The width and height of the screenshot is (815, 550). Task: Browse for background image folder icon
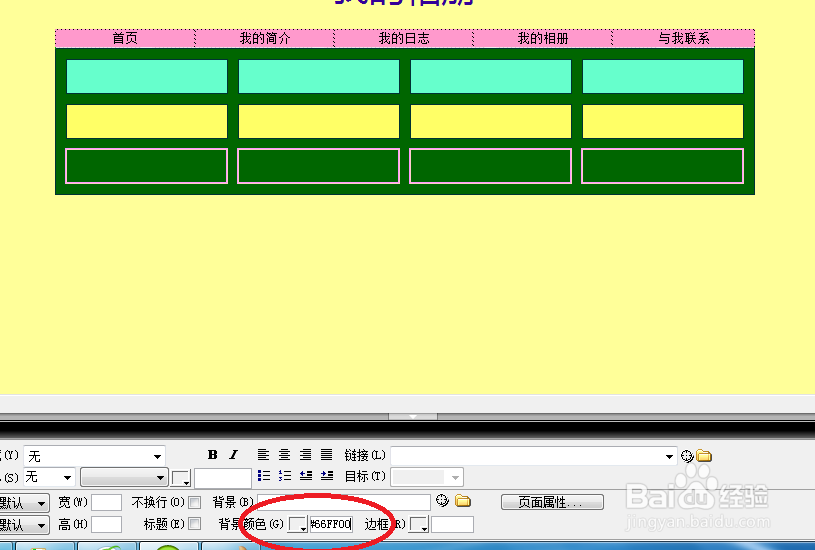pyautogui.click(x=463, y=501)
